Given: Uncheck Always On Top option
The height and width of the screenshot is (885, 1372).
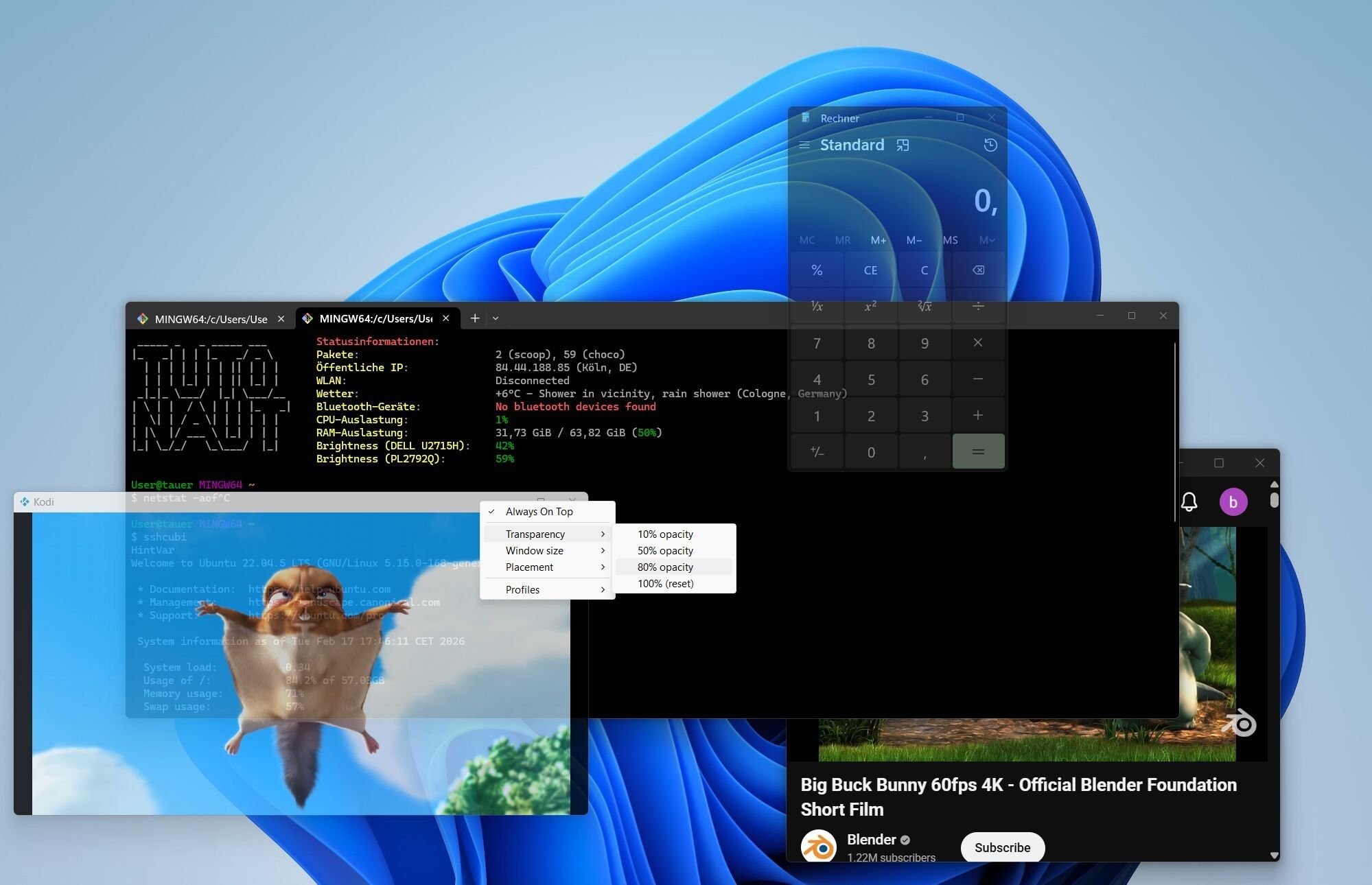Looking at the screenshot, I should click(539, 512).
